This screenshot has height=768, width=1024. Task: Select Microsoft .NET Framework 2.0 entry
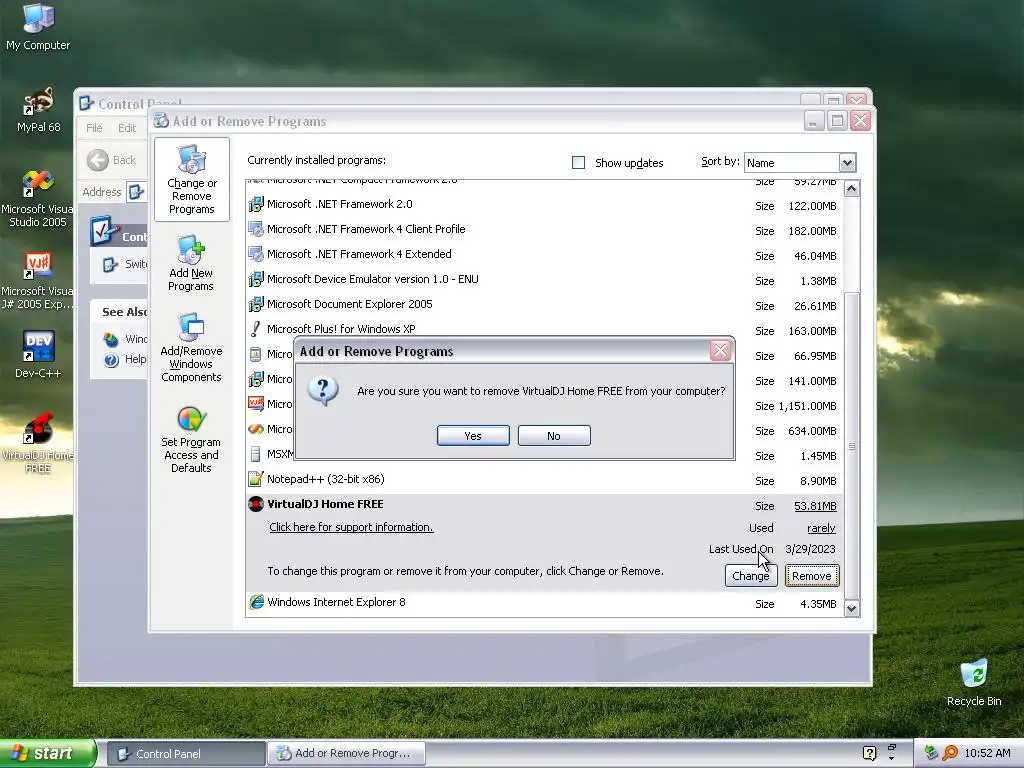click(545, 205)
